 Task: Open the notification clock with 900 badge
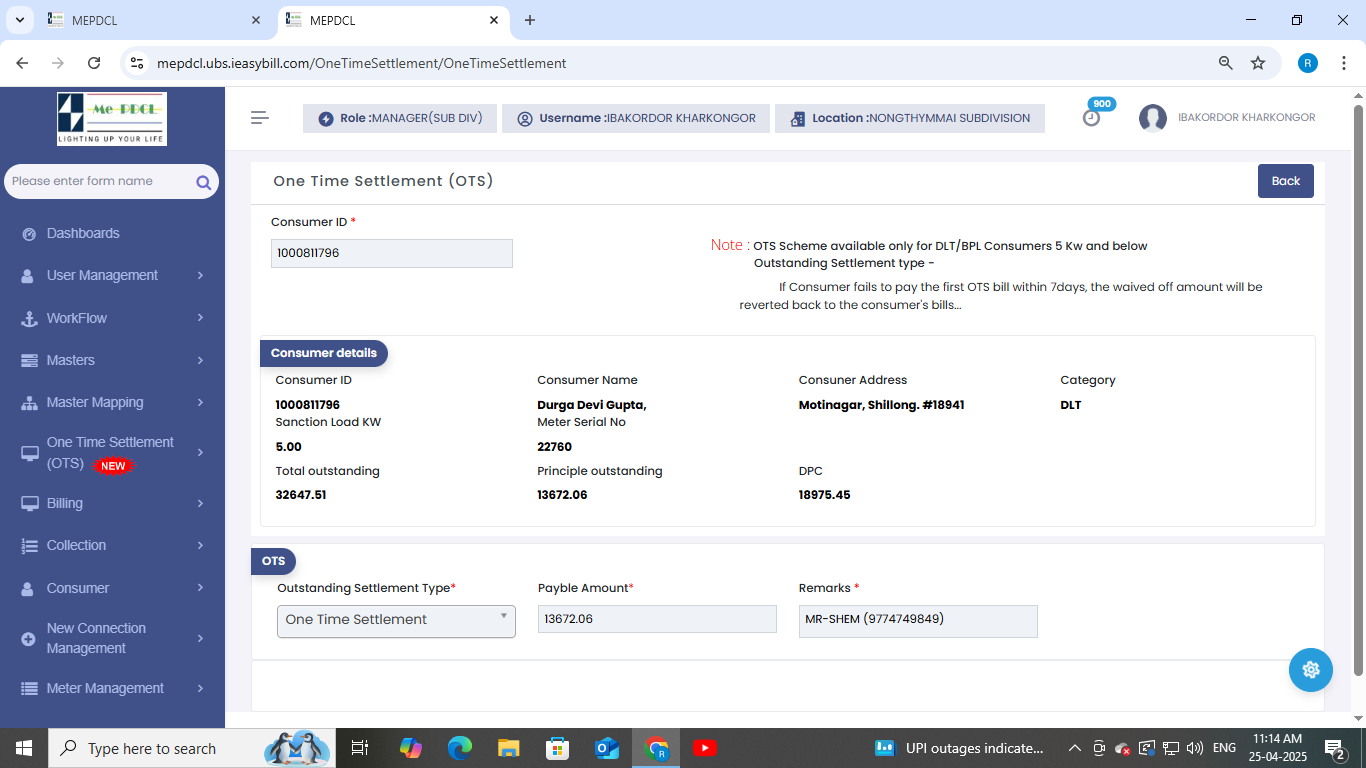coord(1092,117)
